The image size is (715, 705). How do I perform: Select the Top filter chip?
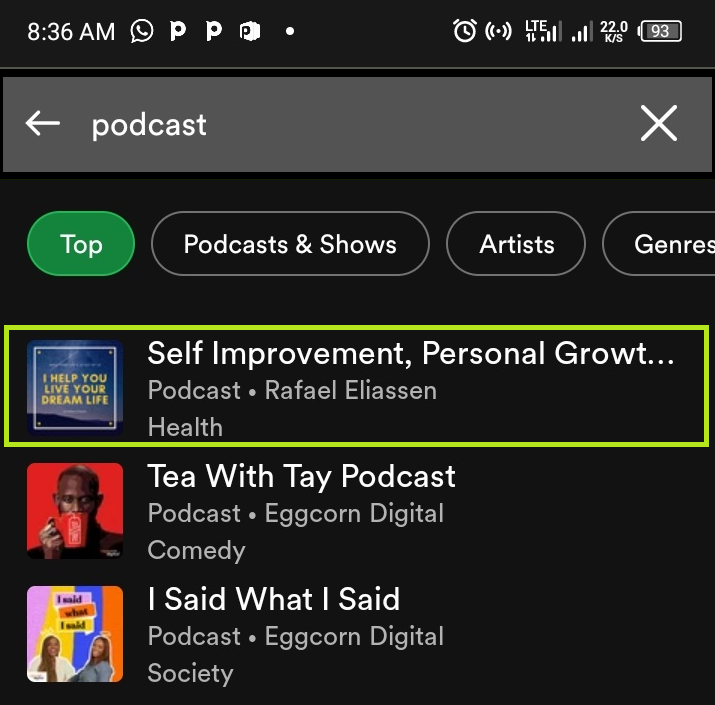click(81, 244)
